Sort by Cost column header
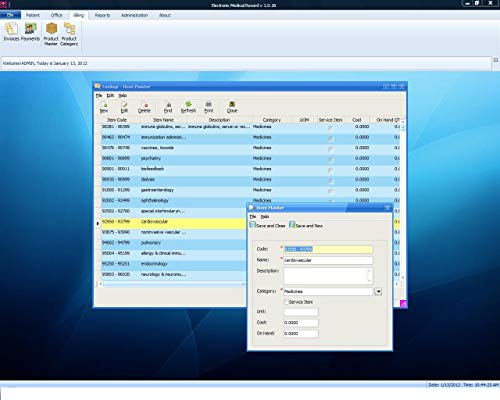The image size is (500, 400). pyautogui.click(x=357, y=120)
